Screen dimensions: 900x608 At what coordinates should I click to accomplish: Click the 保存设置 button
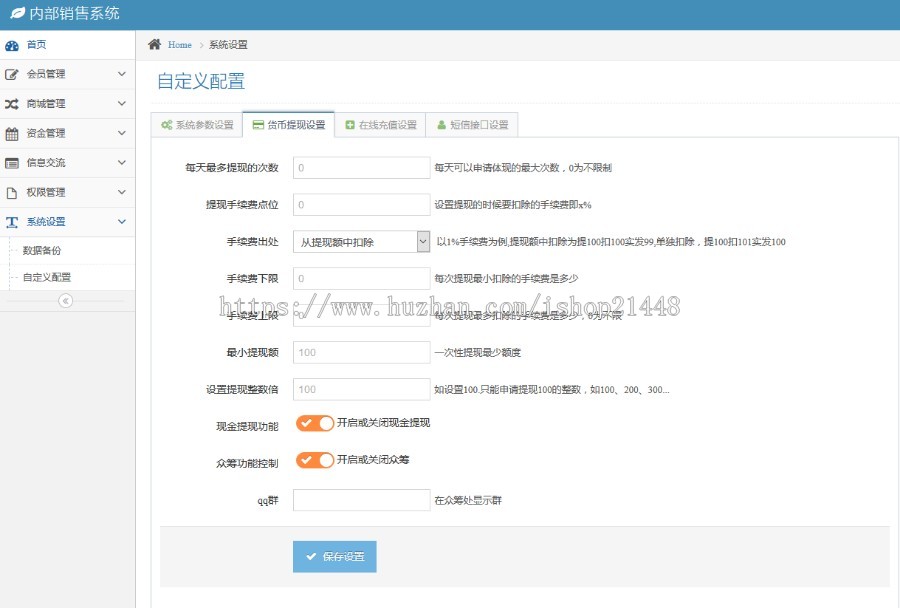(x=334, y=556)
